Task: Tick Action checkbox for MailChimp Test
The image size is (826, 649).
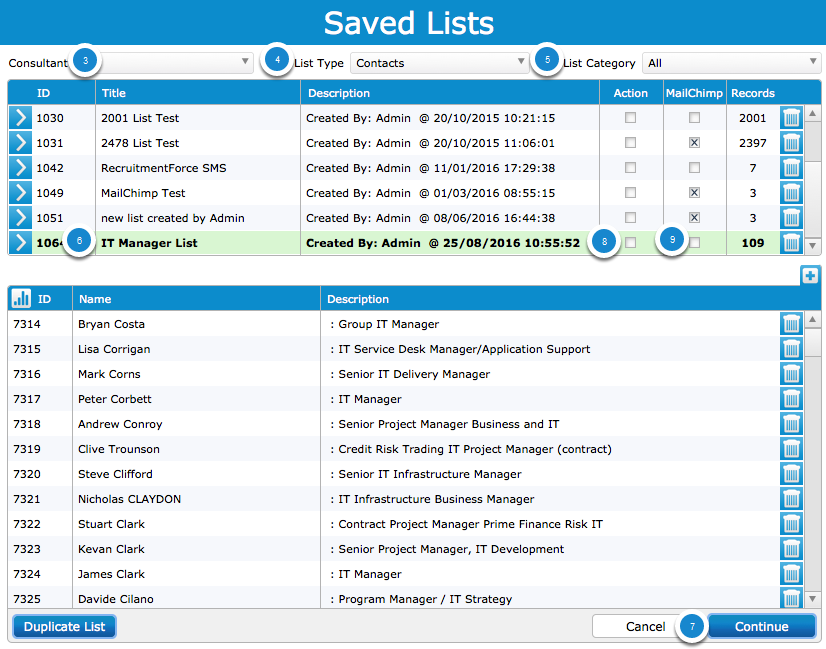Action: click(x=630, y=193)
